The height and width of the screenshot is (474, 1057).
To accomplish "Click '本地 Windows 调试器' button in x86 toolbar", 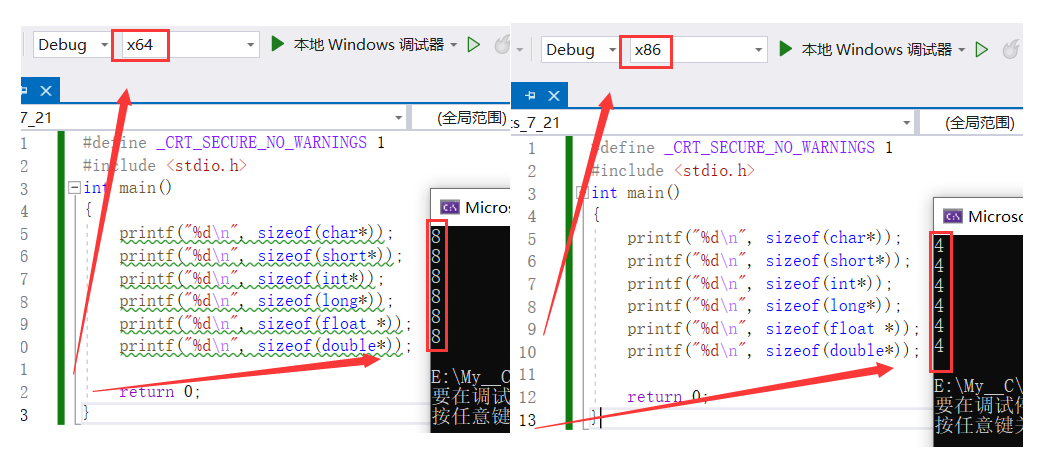I will [x=876, y=49].
